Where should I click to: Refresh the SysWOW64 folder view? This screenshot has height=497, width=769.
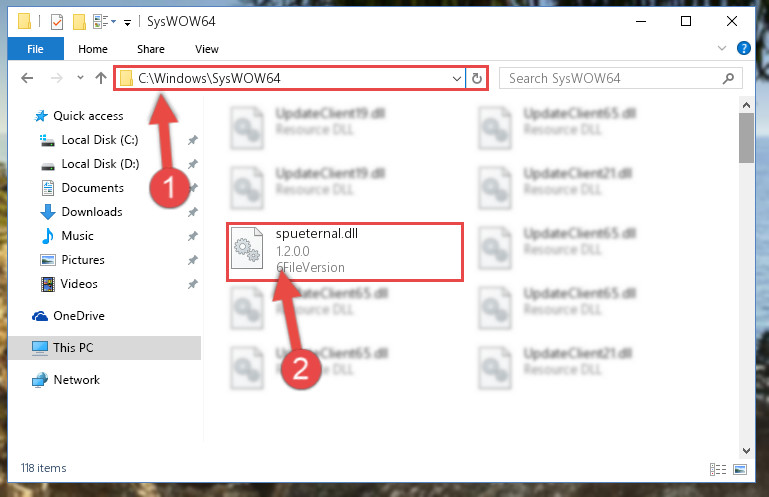pyautogui.click(x=477, y=78)
